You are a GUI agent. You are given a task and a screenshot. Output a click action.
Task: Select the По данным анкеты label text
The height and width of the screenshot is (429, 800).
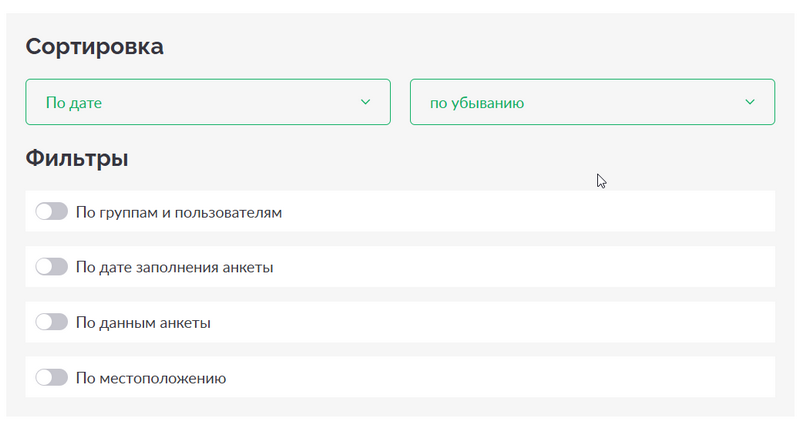tap(143, 323)
